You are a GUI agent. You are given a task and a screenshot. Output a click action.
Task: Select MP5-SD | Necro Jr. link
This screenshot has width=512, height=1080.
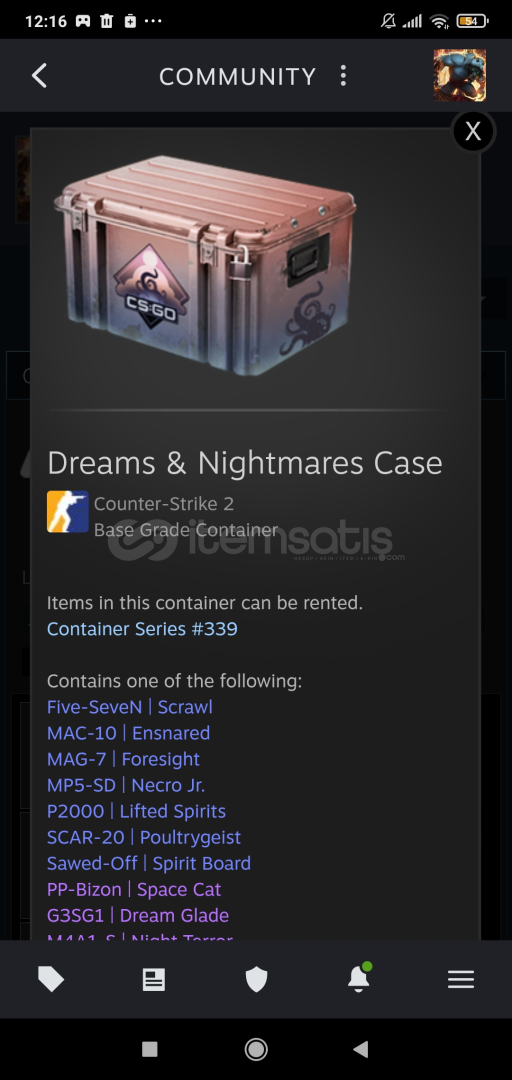(126, 785)
